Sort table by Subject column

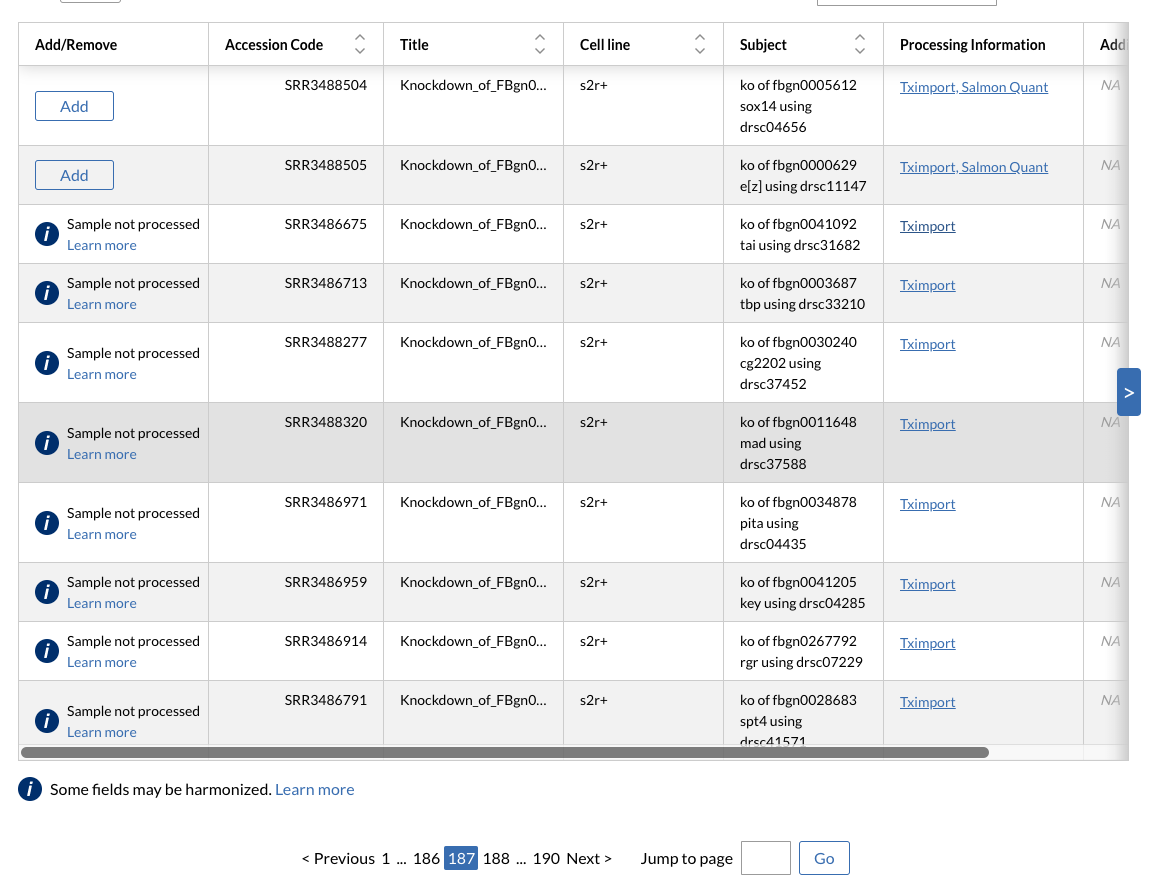[860, 44]
